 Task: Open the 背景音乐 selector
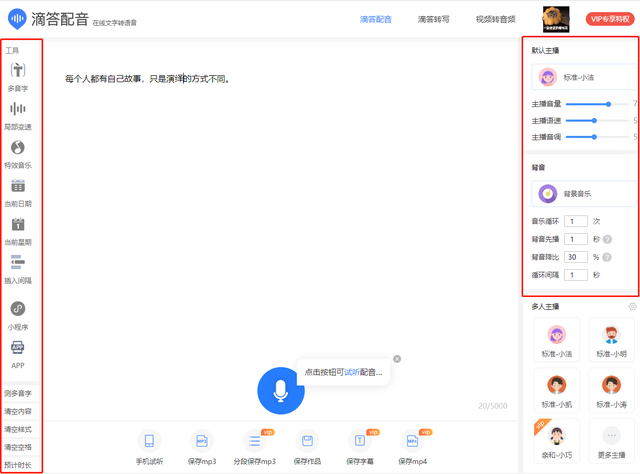point(584,194)
